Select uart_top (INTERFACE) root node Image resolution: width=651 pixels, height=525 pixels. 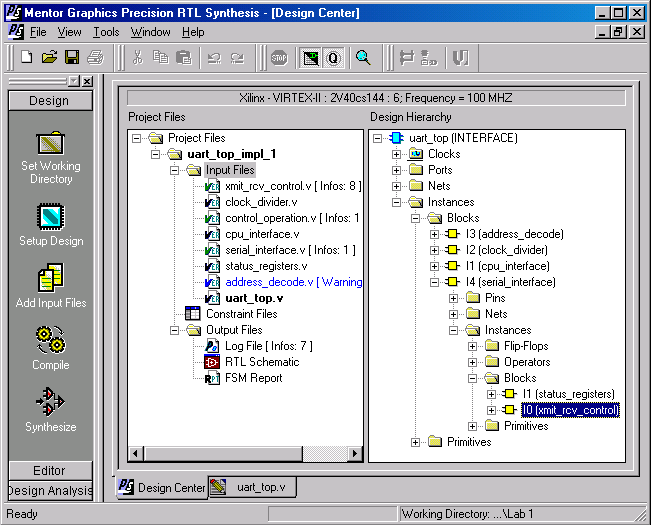(x=463, y=138)
